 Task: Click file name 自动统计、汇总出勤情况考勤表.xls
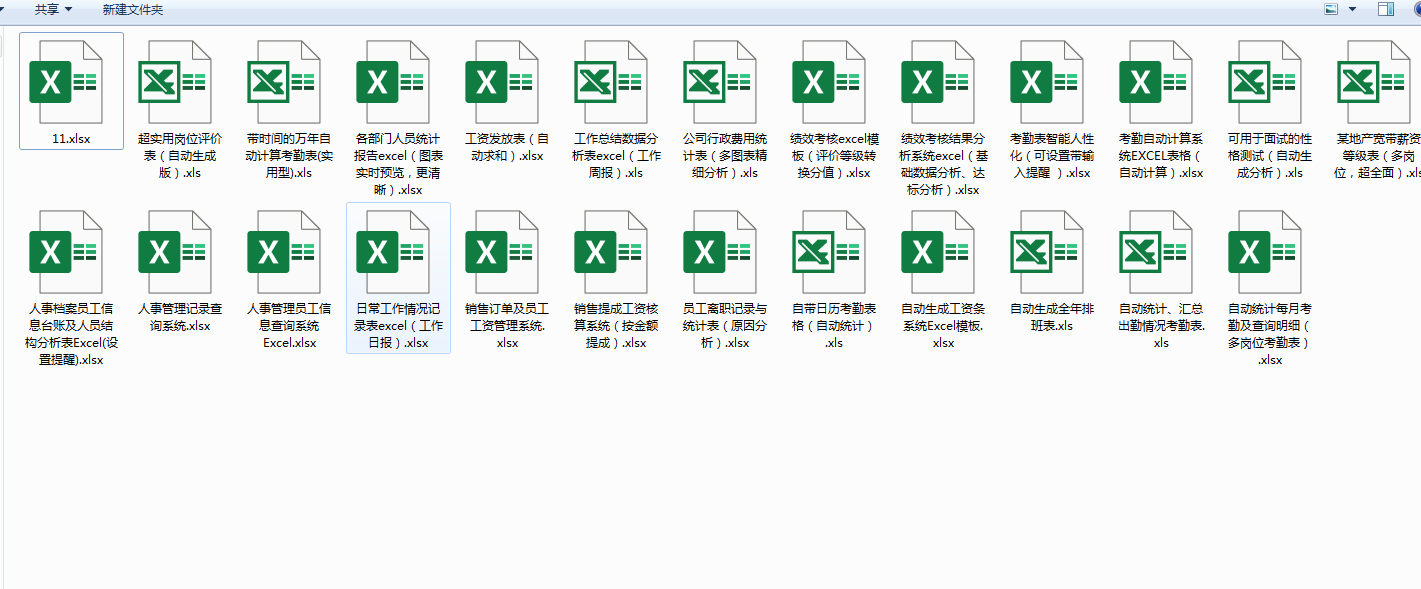click(x=1161, y=326)
